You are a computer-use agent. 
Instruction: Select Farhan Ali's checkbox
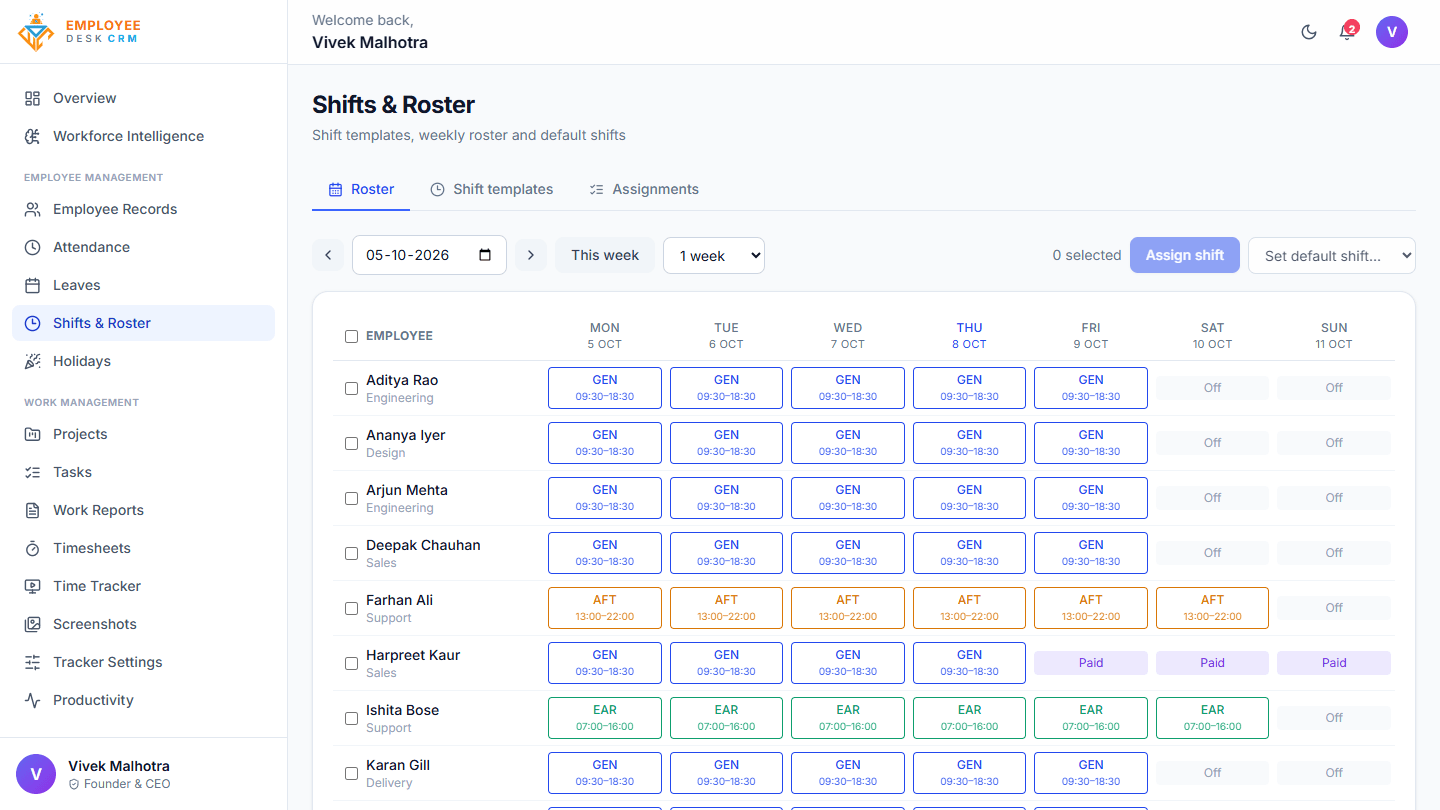point(351,608)
